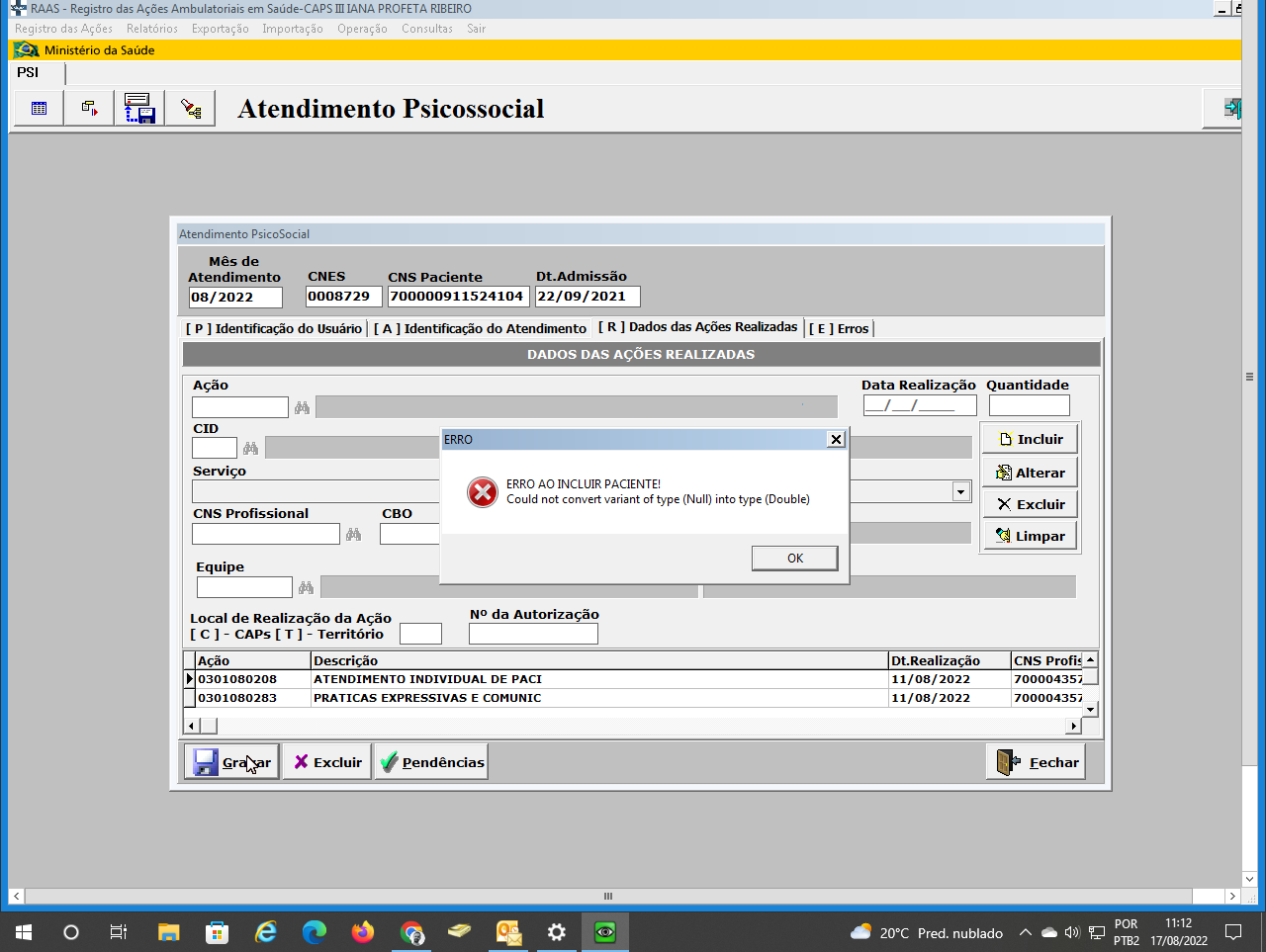Click the grid list icon in toolbar
This screenshot has height=952, width=1266.
click(x=40, y=109)
